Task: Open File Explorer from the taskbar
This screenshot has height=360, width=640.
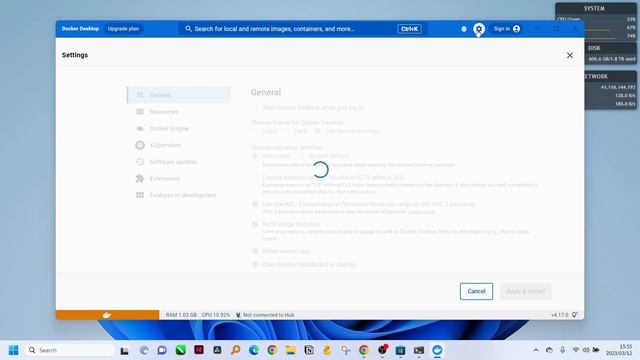Action: [291, 350]
